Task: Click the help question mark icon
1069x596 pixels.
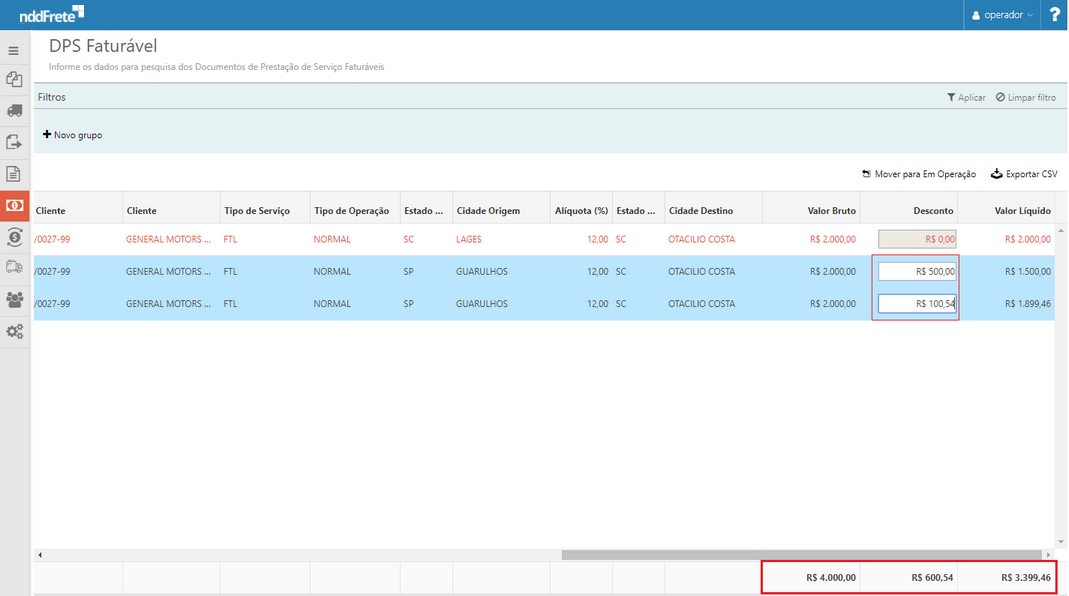Action: pos(1054,15)
